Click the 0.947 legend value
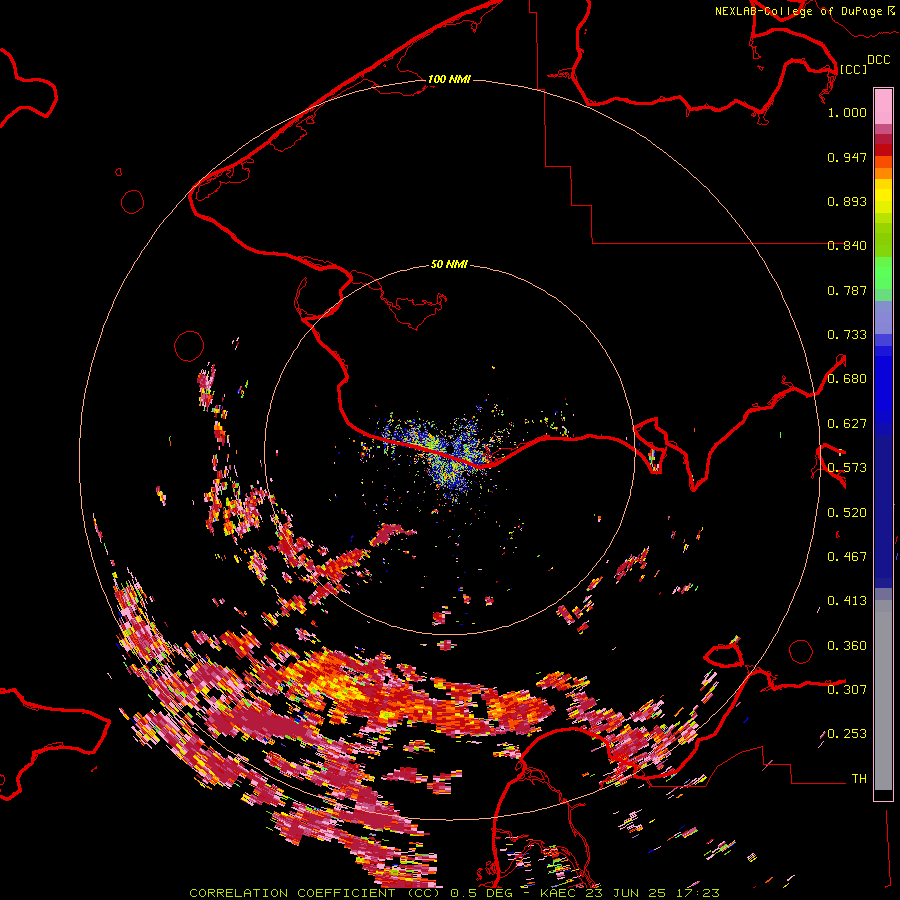900x900 pixels. click(847, 157)
